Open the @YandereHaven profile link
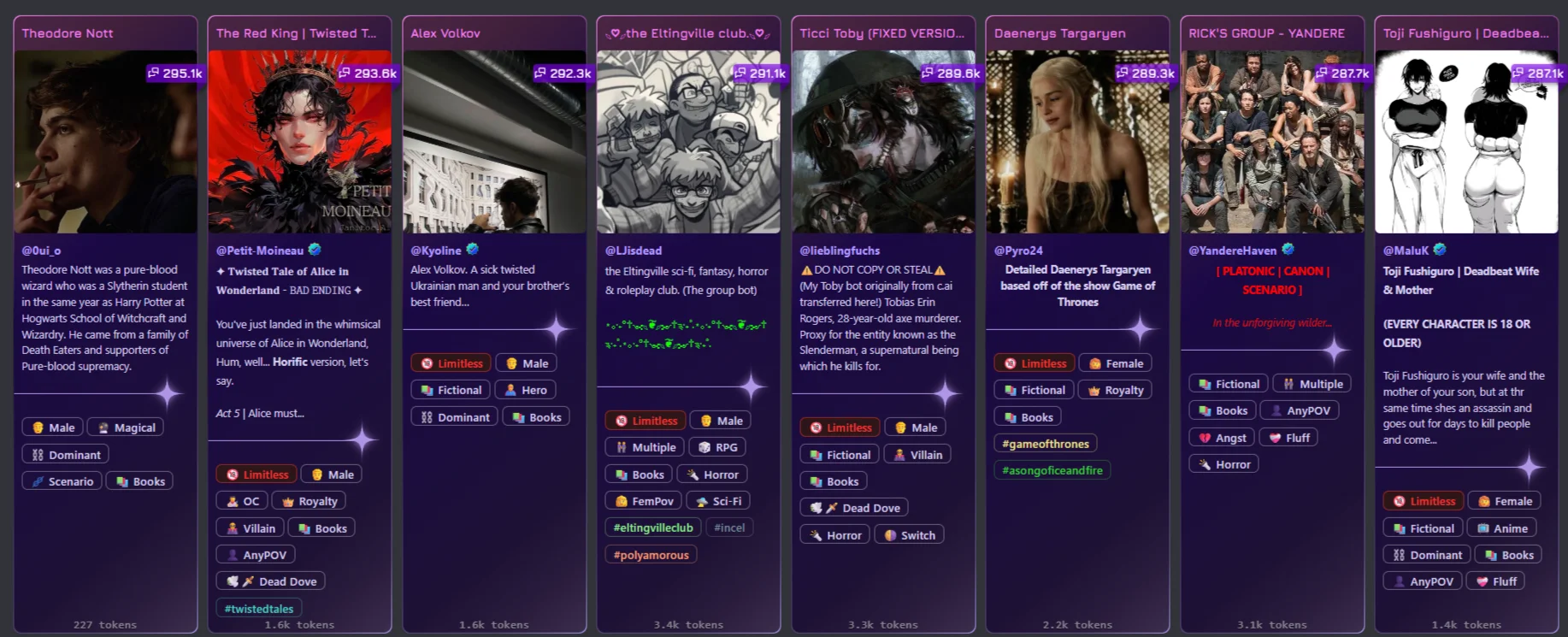The image size is (1568, 637). [x=1233, y=251]
